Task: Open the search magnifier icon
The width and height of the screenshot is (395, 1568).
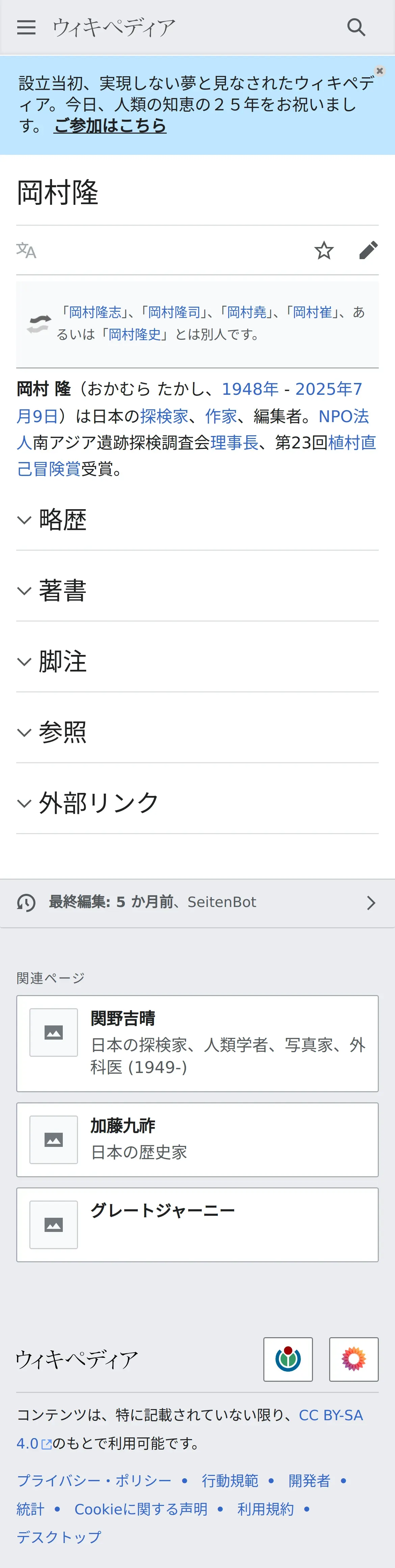Action: [356, 27]
